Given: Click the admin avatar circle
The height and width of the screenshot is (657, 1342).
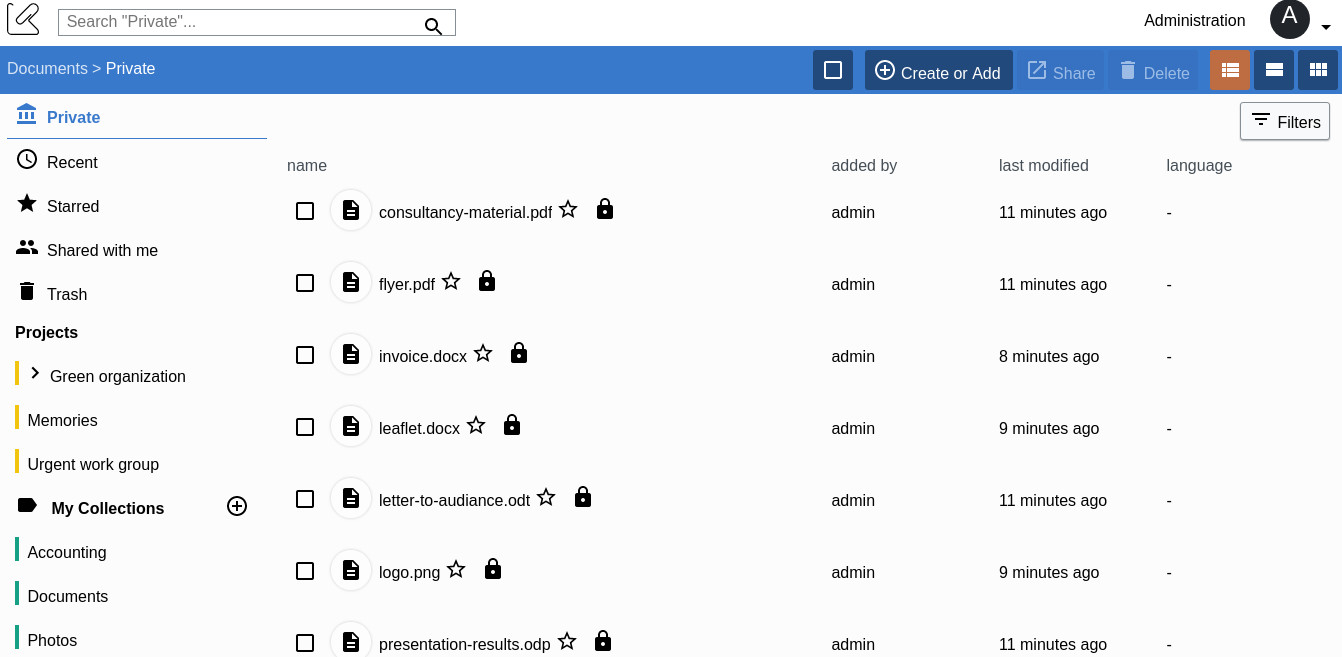Looking at the screenshot, I should (x=1290, y=19).
